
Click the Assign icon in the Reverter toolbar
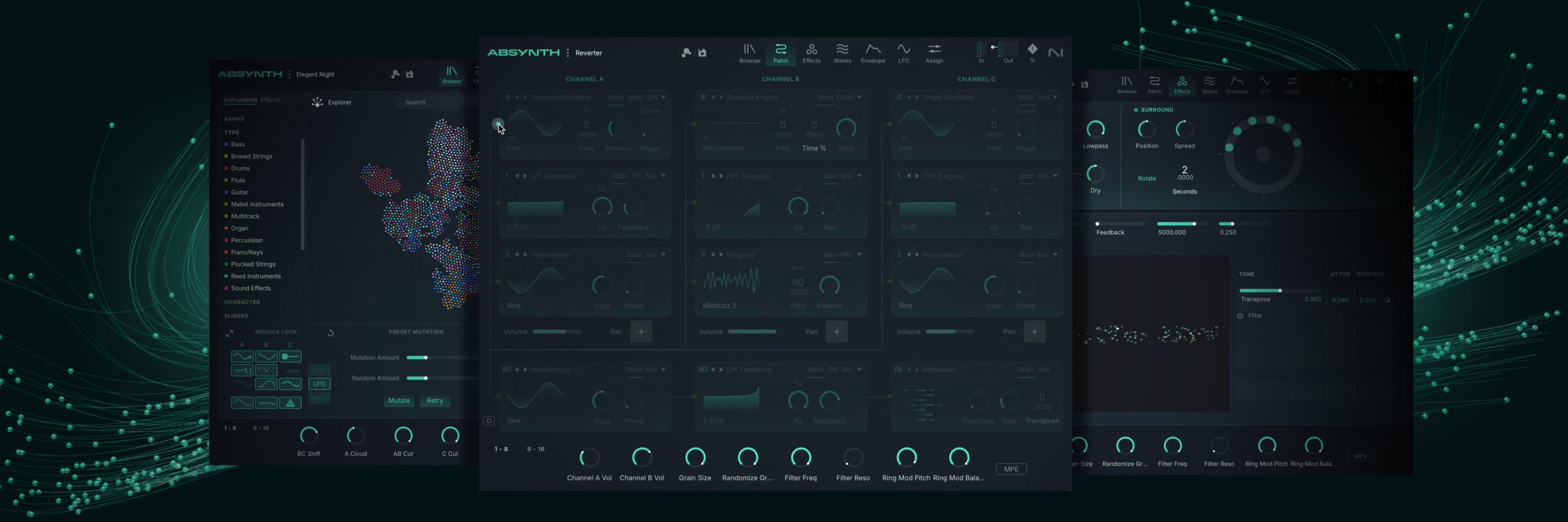(934, 52)
